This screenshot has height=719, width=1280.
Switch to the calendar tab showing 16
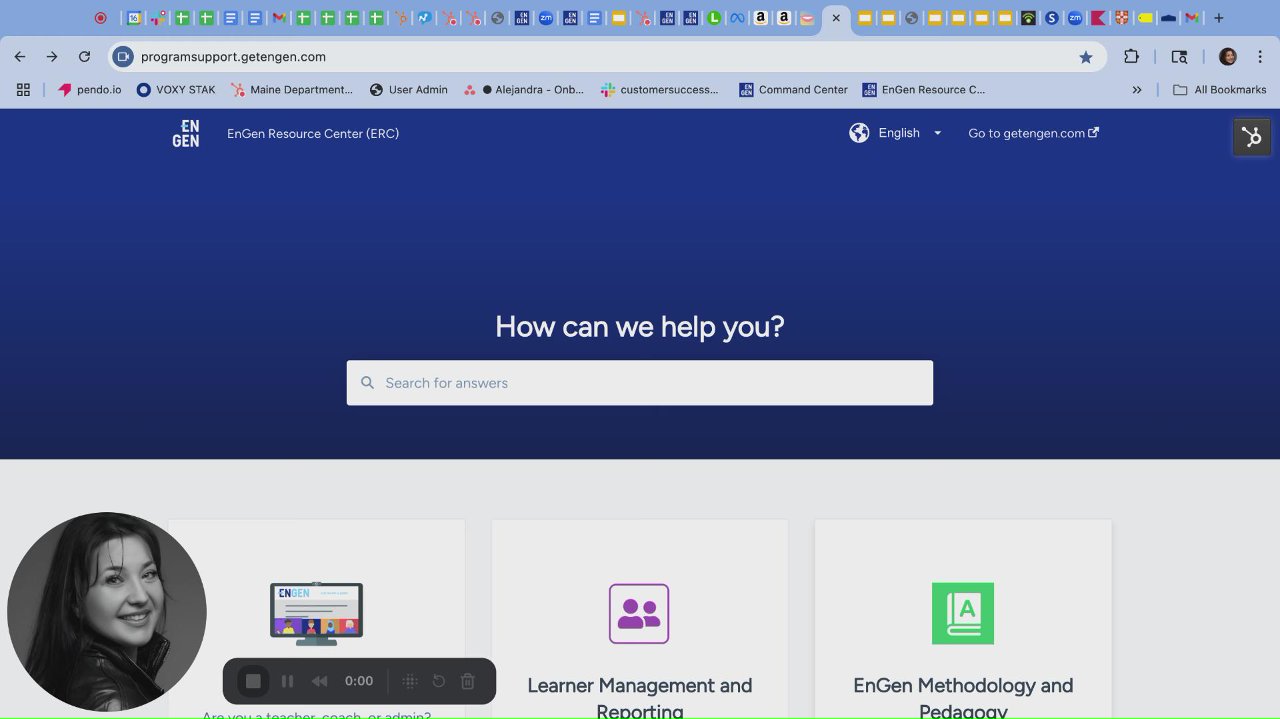pos(133,18)
